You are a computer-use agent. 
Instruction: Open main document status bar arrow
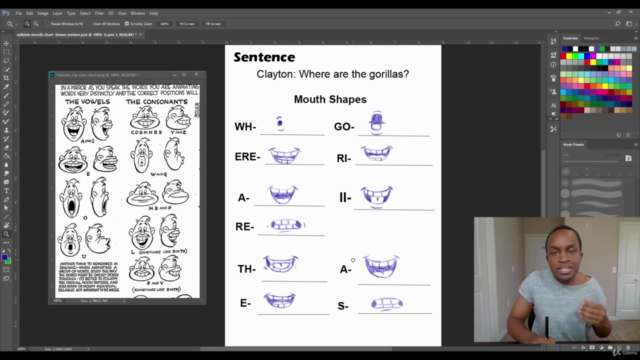(88, 349)
